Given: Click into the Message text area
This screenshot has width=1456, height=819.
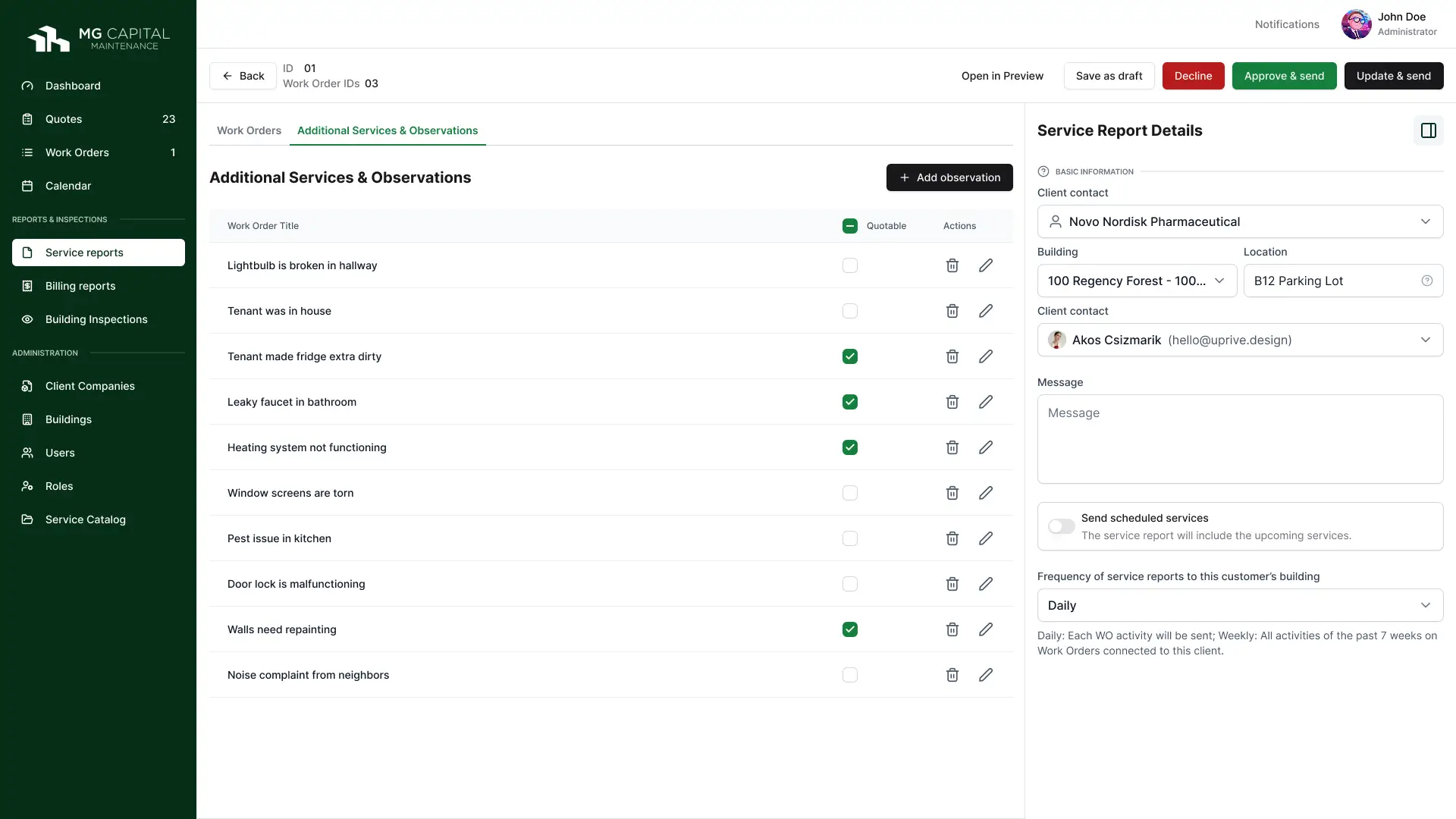Looking at the screenshot, I should (x=1240, y=438).
